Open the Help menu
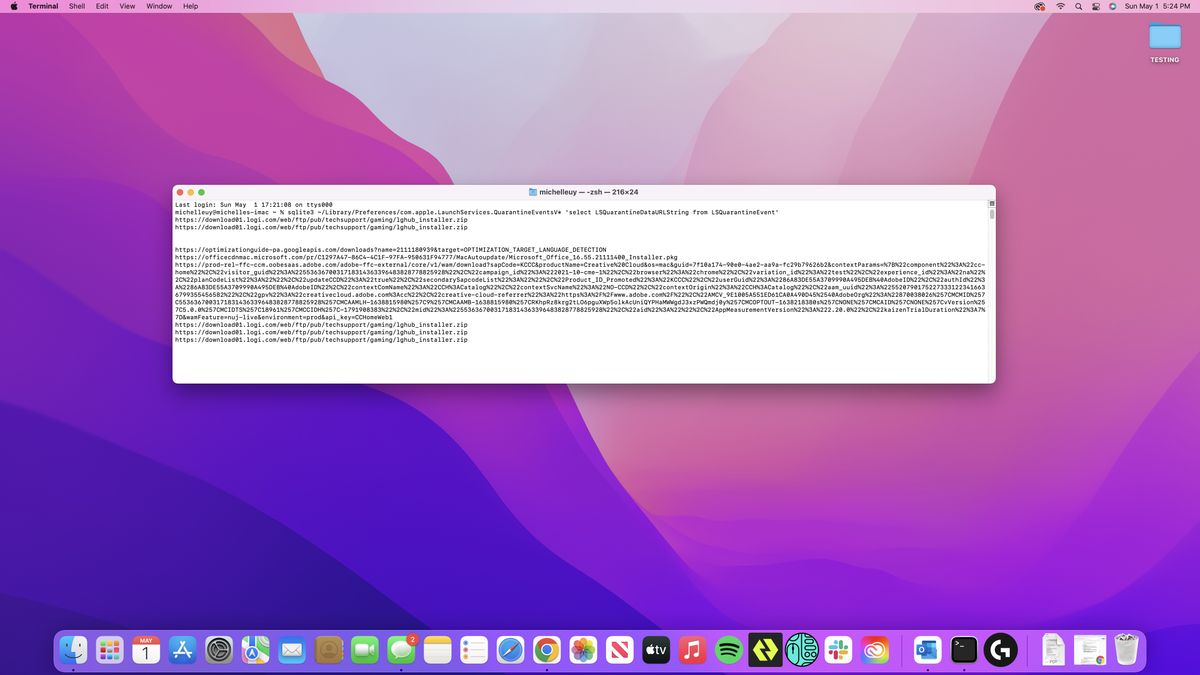The width and height of the screenshot is (1200, 675). click(190, 6)
